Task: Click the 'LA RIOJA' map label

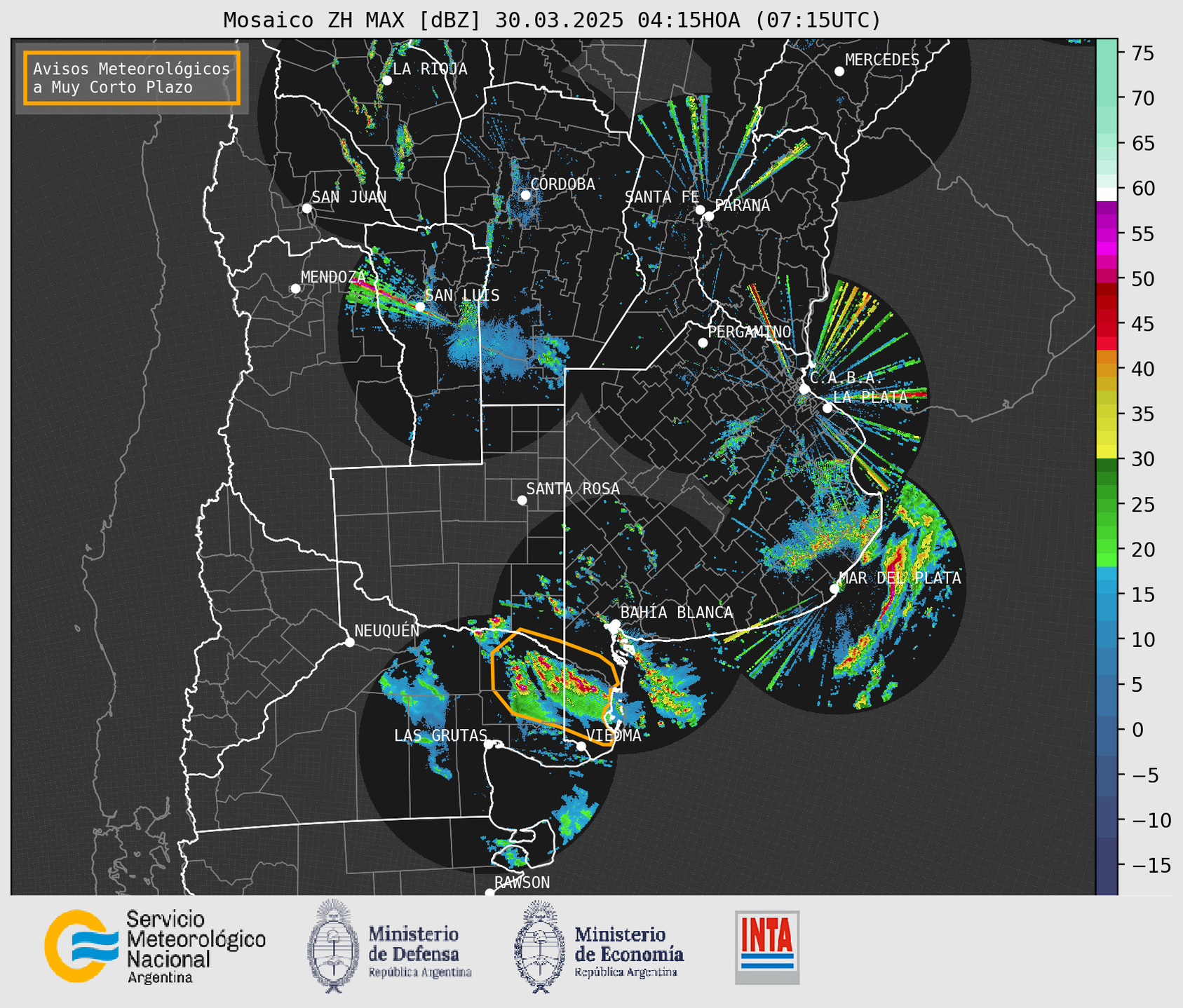Action: [430, 69]
